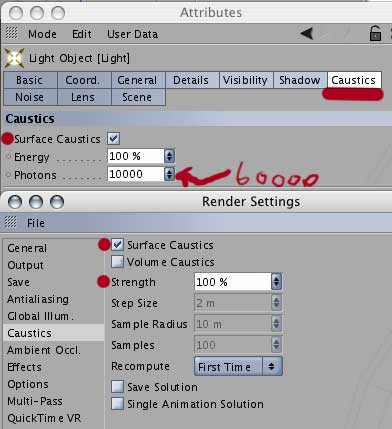Click the Photons value field
This screenshot has width=392, height=429.
click(136, 174)
